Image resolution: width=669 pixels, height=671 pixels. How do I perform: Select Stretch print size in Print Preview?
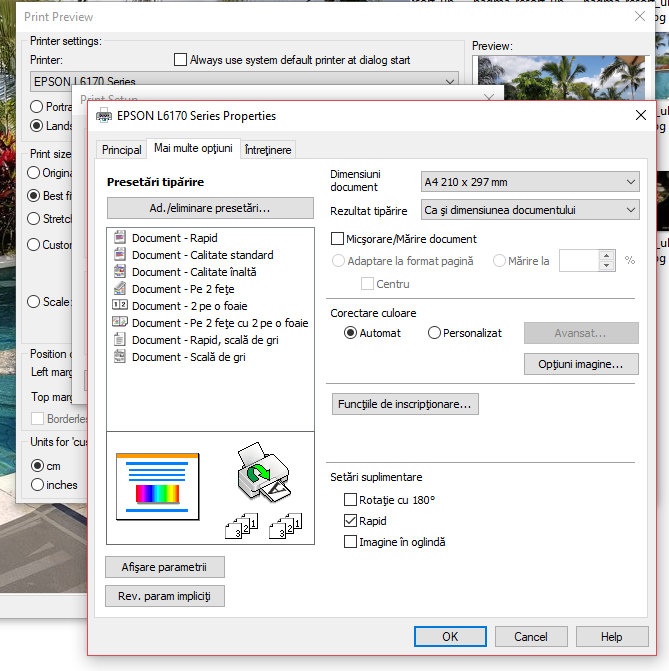click(33, 219)
